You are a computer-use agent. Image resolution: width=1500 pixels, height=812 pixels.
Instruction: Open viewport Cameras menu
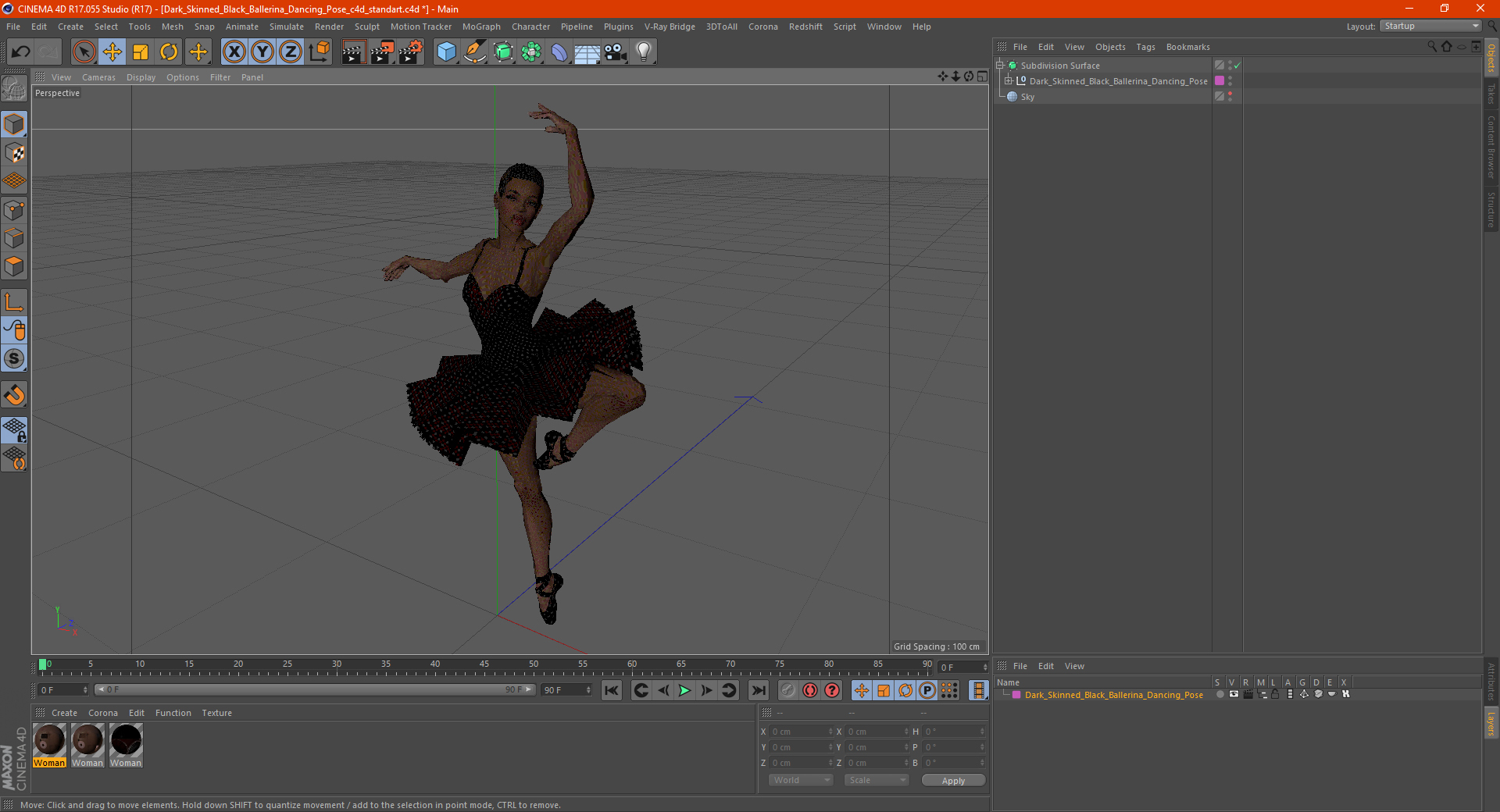tap(98, 77)
